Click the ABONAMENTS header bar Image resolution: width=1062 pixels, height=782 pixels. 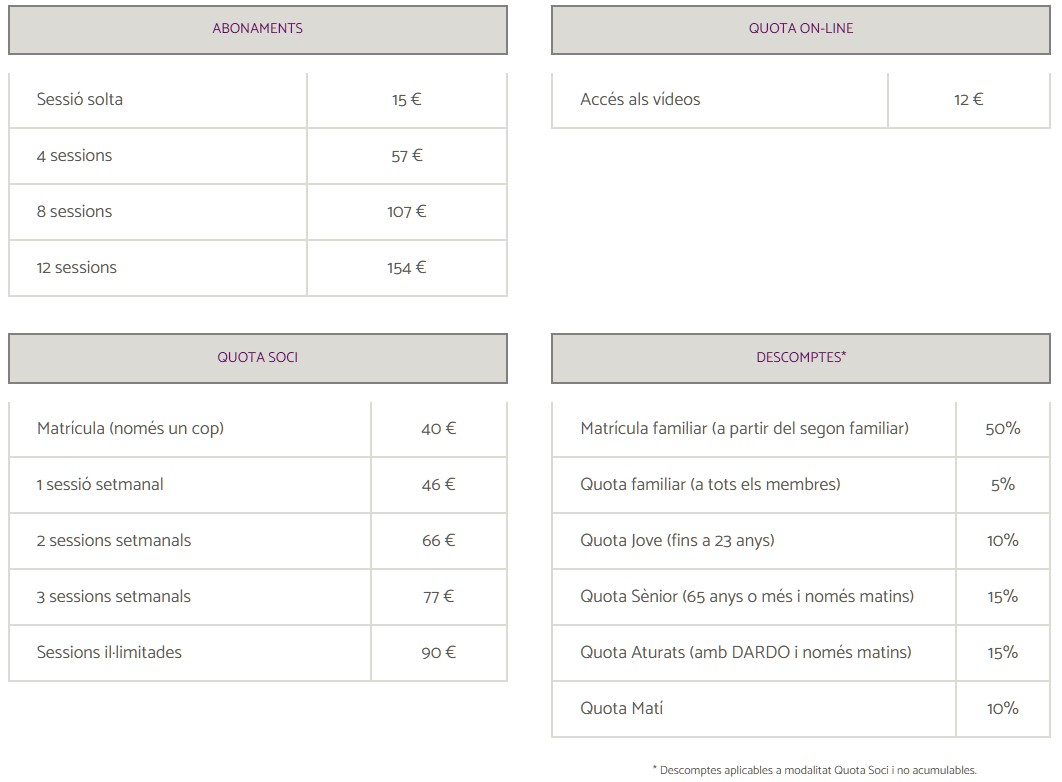point(257,30)
